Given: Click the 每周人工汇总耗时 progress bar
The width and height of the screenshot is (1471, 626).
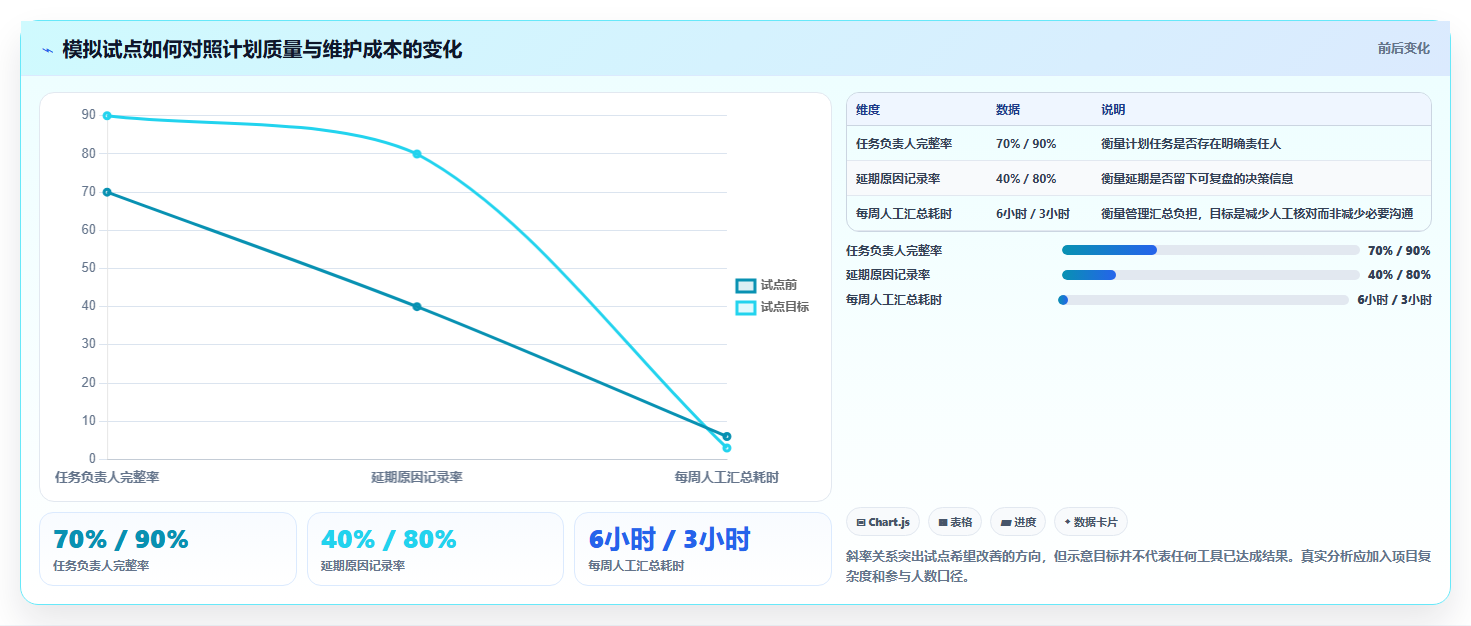Looking at the screenshot, I should [x=1203, y=299].
